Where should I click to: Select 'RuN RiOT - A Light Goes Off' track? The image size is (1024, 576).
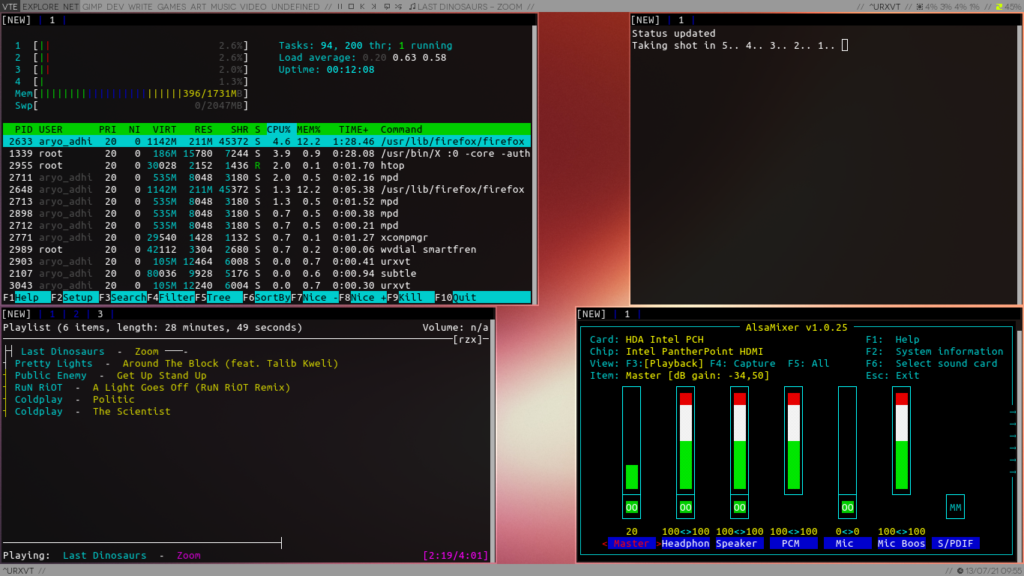pos(152,387)
